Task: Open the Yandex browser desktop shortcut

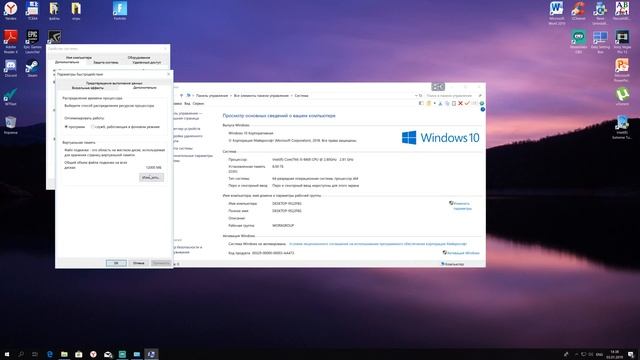Action: pyautogui.click(x=11, y=11)
